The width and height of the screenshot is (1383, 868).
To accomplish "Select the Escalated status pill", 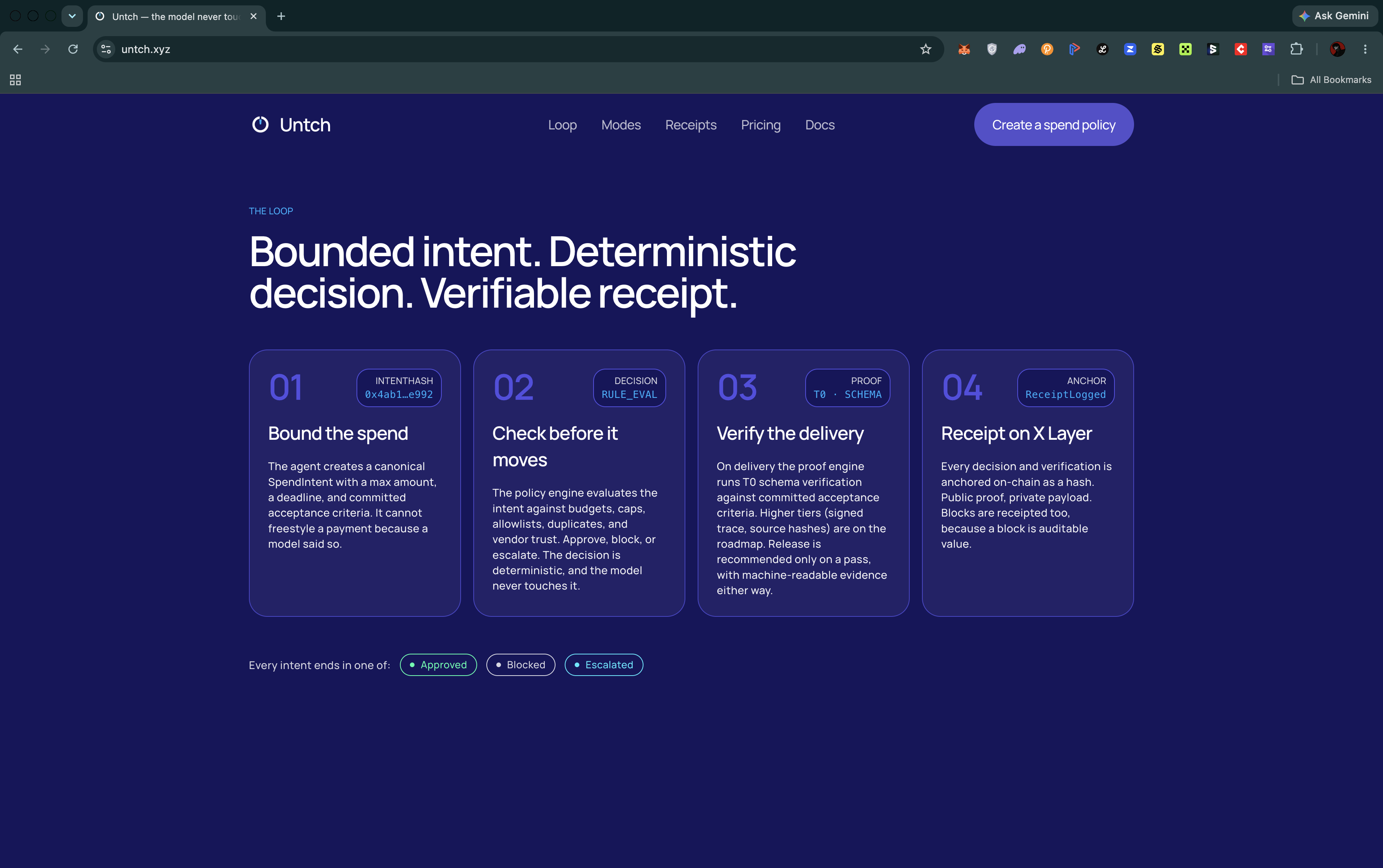I will click(x=604, y=665).
